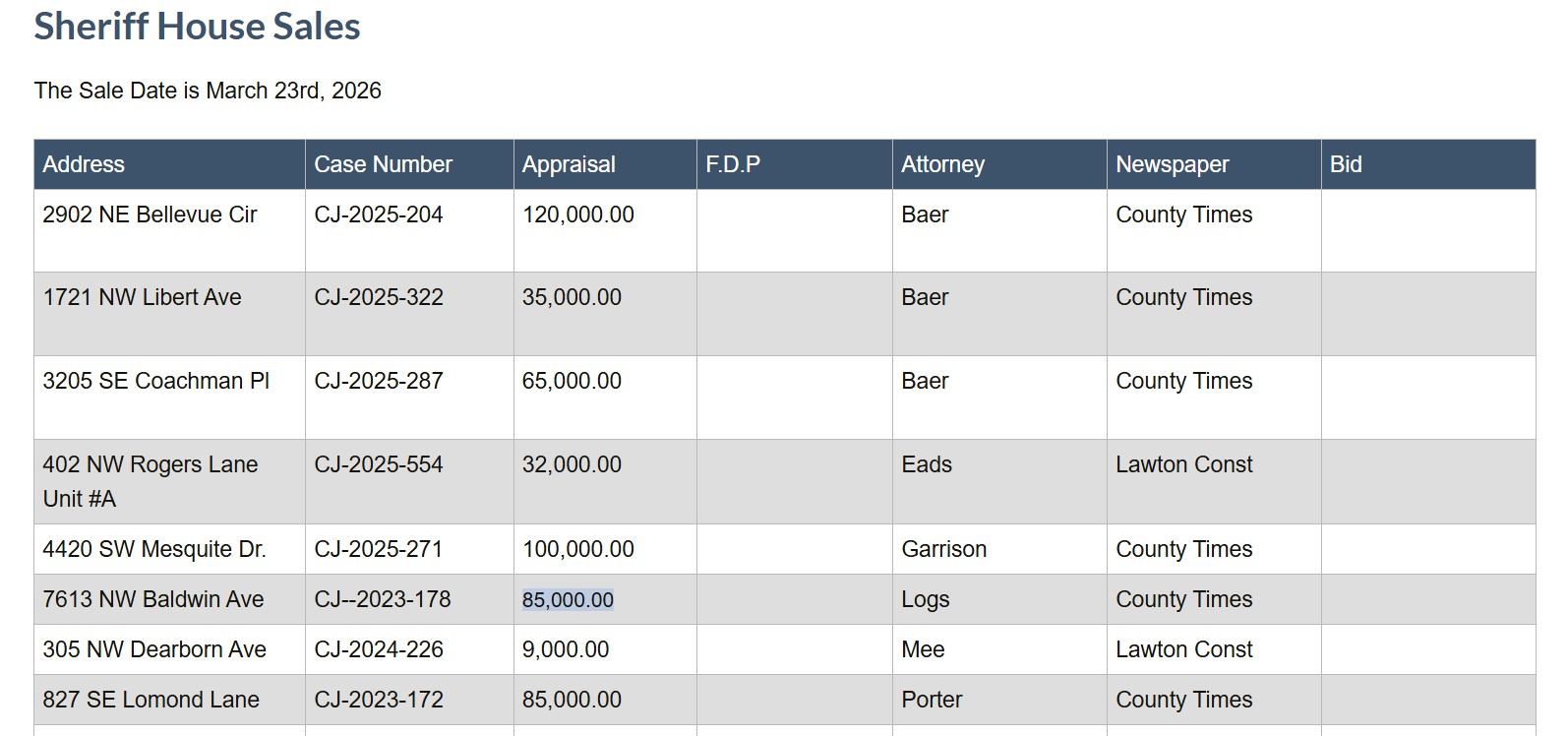Viewport: 1568px width, 736px height.
Task: Click address 3205 SE Coachman Pl
Action: [155, 381]
